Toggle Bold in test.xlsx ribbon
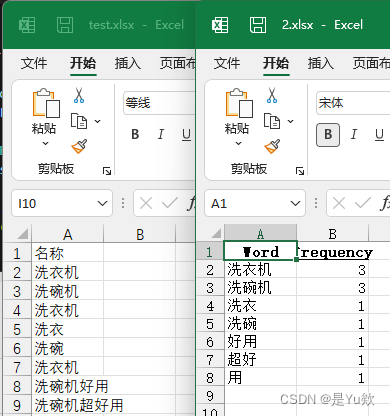The width and height of the screenshot is (390, 416). (135, 134)
